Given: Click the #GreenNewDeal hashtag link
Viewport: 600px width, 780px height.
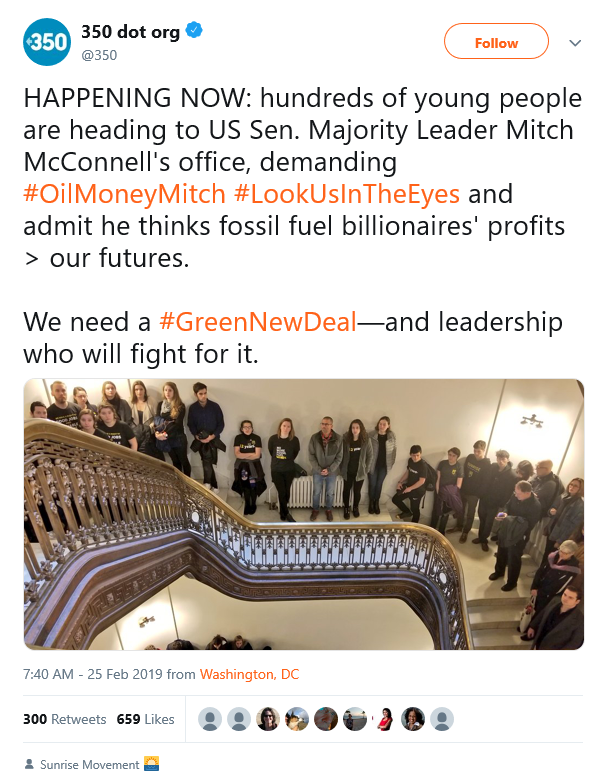Looking at the screenshot, I should pos(256,322).
